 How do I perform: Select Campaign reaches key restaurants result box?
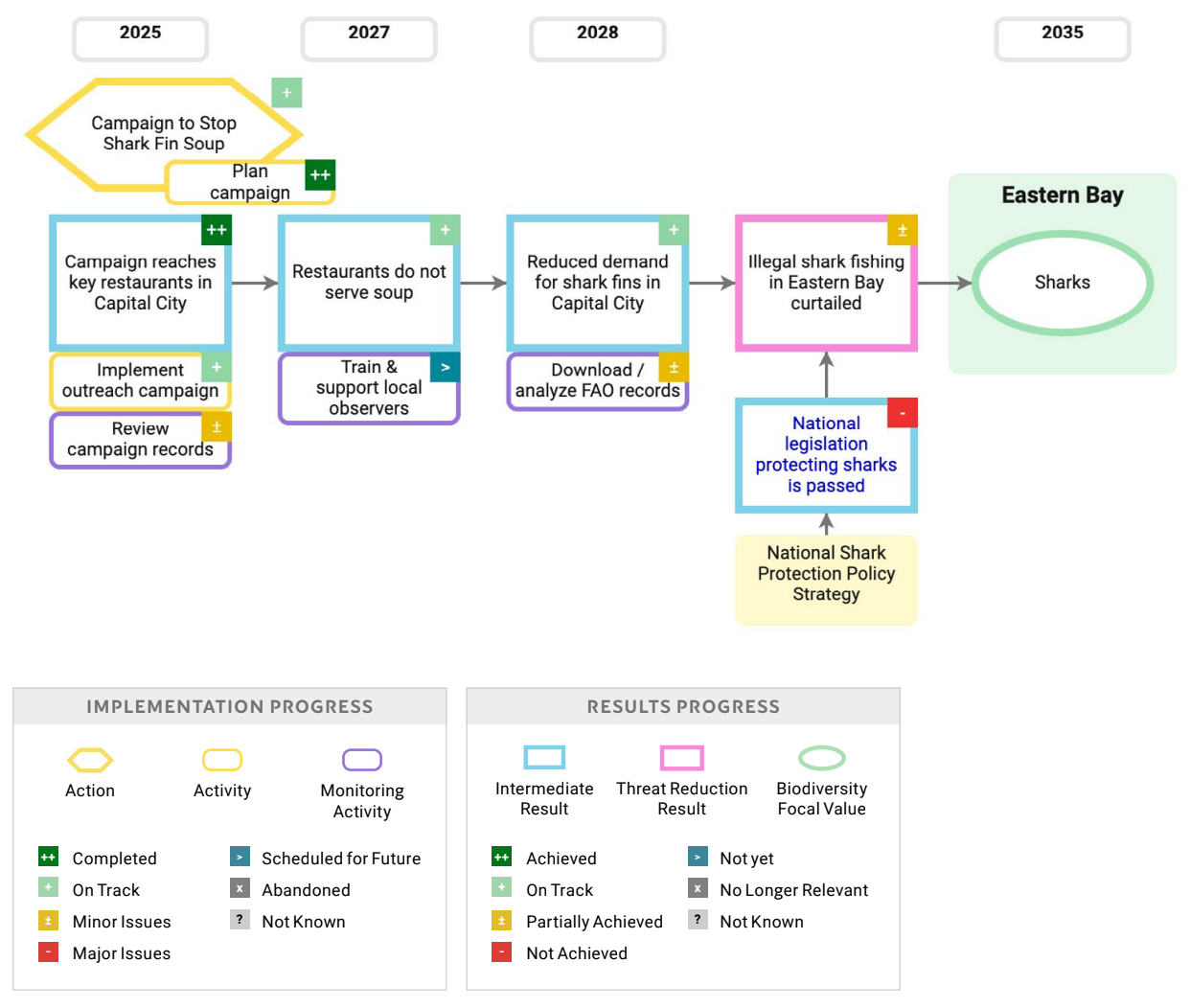pyautogui.click(x=140, y=283)
